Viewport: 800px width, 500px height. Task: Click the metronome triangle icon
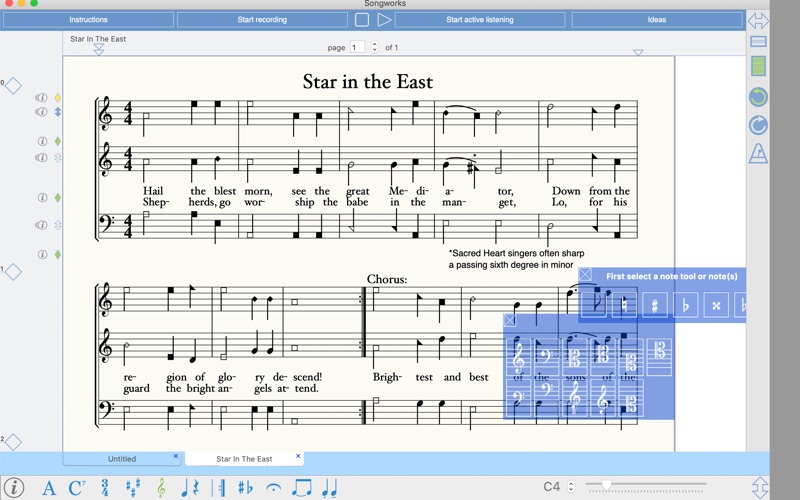[x=758, y=153]
